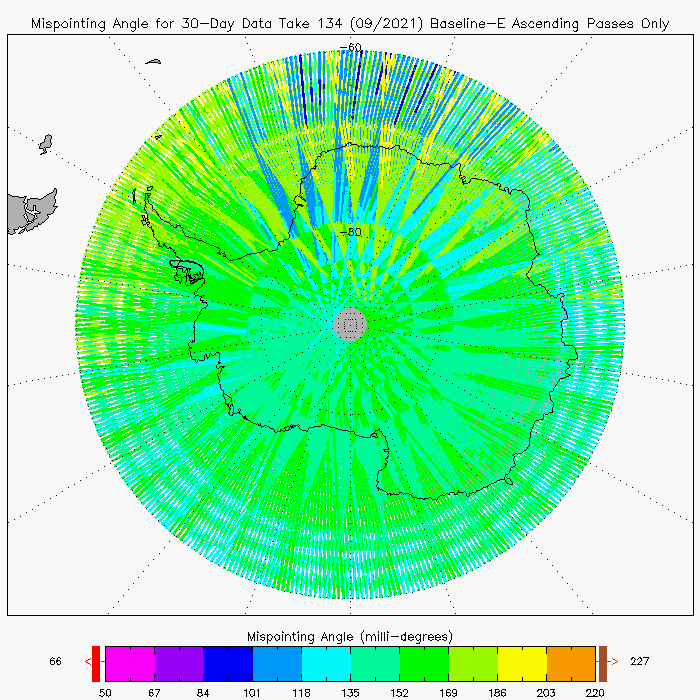Click the minimum value label 66

tap(55, 661)
